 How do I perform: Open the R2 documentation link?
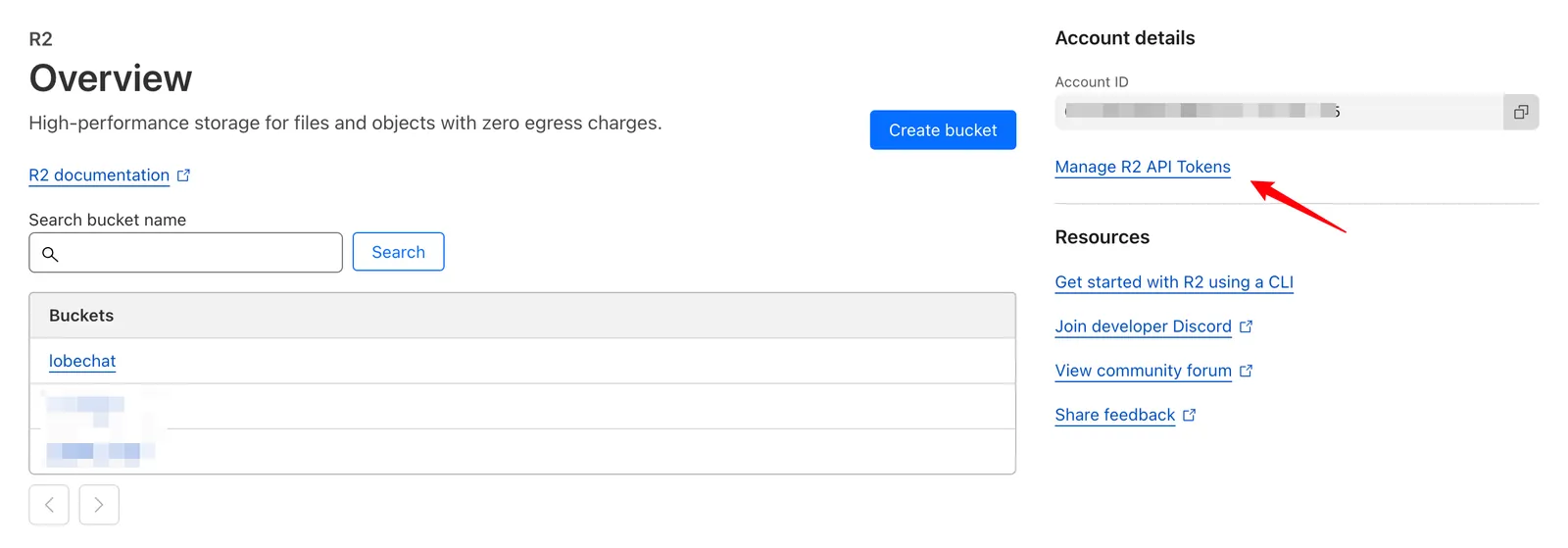tap(99, 175)
